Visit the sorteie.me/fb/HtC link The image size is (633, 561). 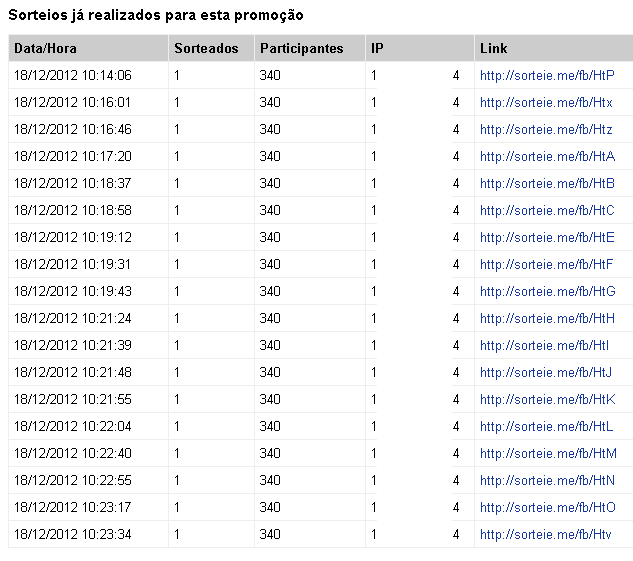click(x=547, y=210)
